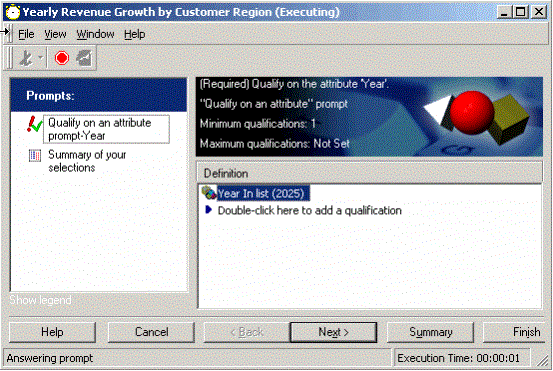
Task: Click the Next button
Action: (x=333, y=332)
